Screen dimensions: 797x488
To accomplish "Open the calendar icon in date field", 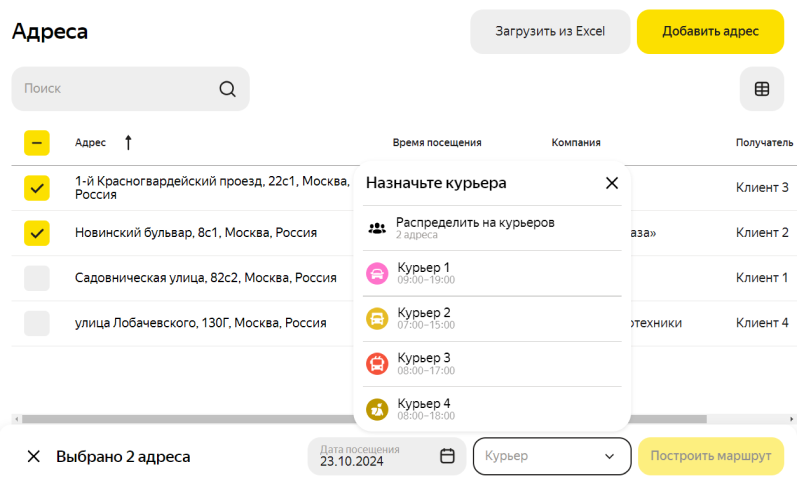I will [447, 456].
